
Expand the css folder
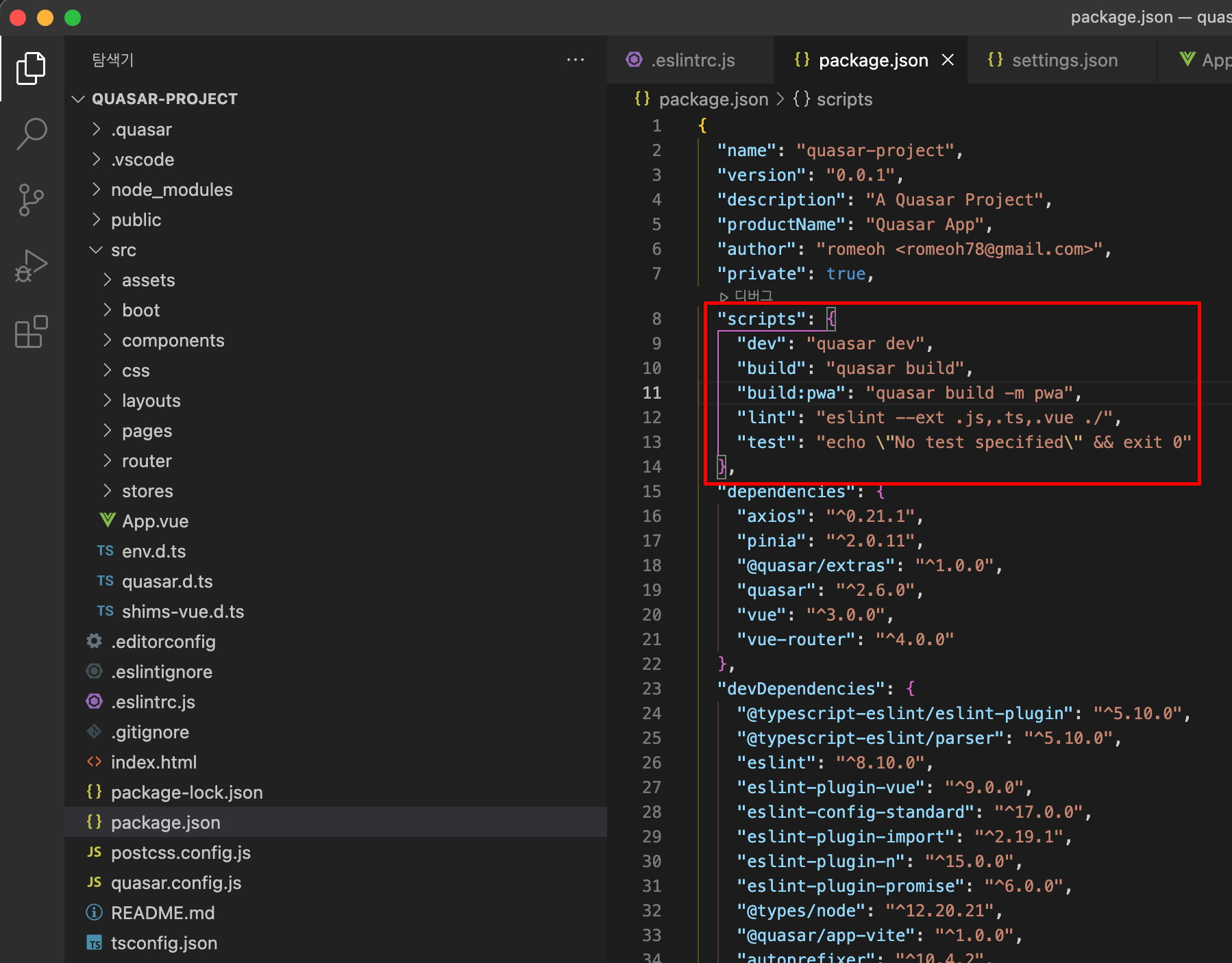click(108, 370)
